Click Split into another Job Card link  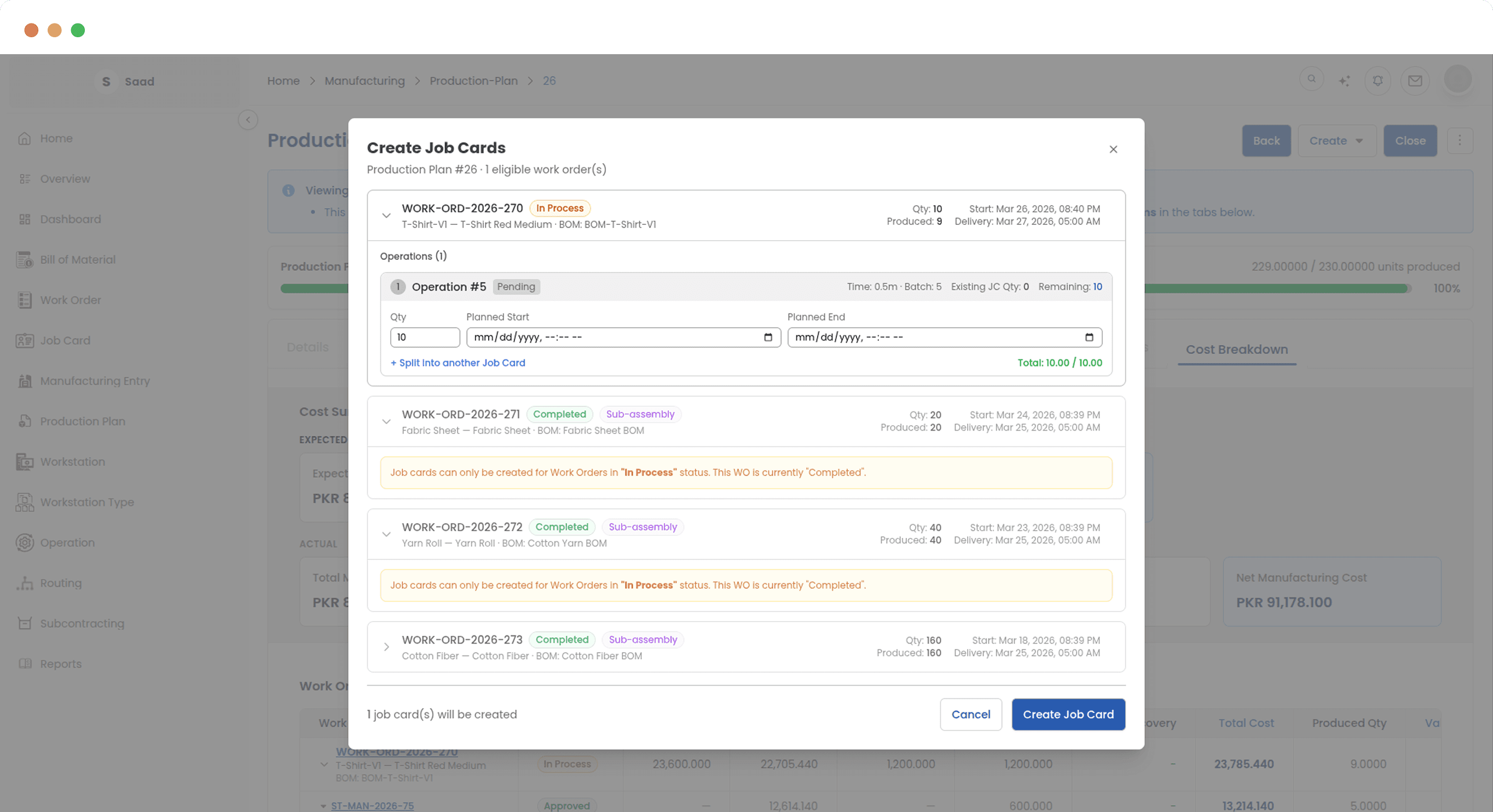coord(458,363)
